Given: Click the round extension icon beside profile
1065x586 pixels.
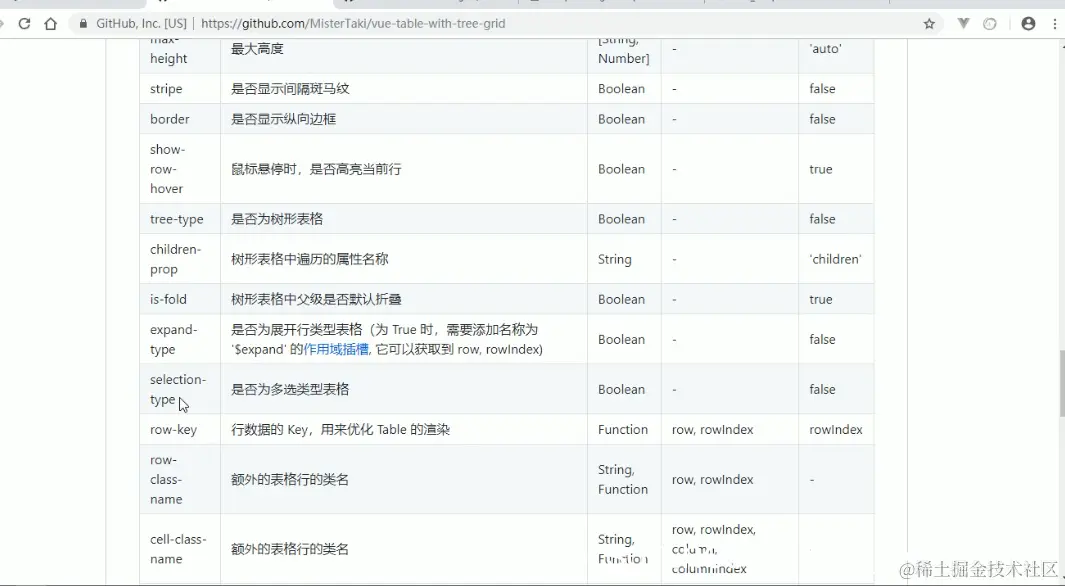Looking at the screenshot, I should [990, 24].
